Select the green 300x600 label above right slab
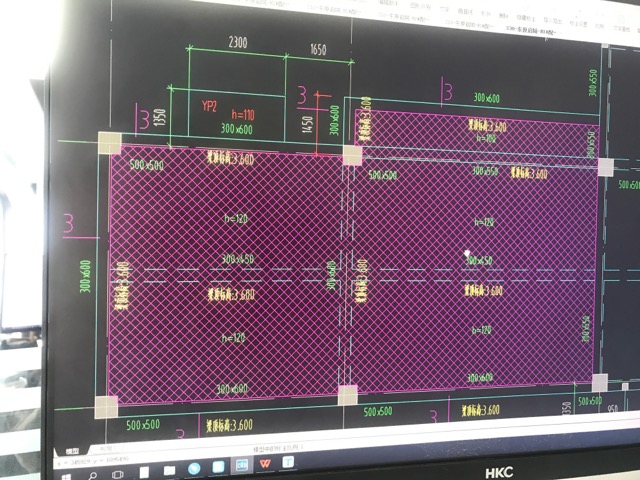 tap(487, 98)
